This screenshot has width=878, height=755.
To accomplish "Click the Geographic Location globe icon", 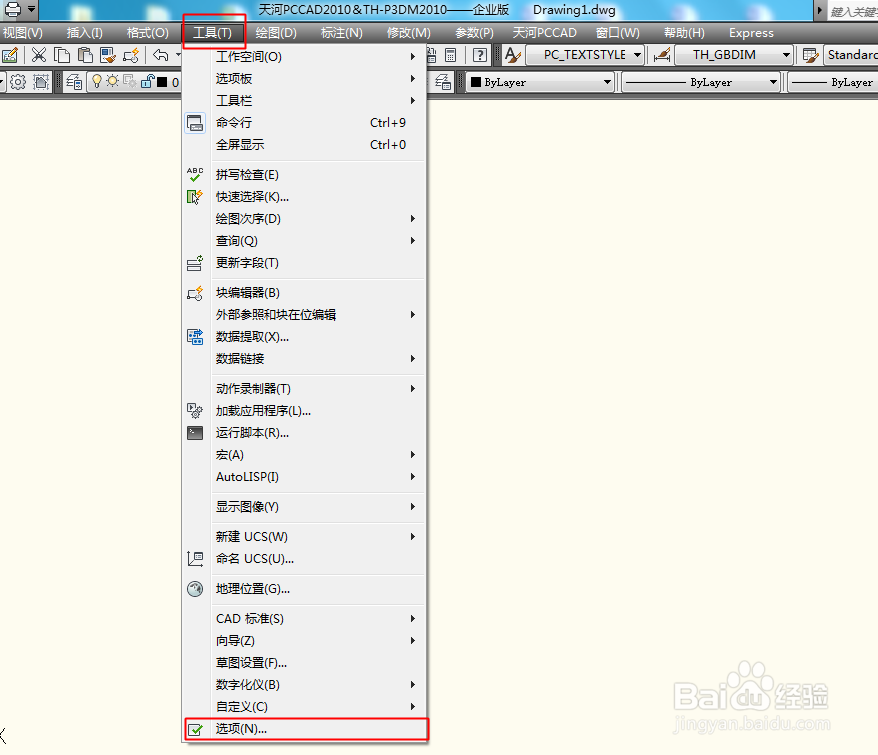I will coord(195,589).
